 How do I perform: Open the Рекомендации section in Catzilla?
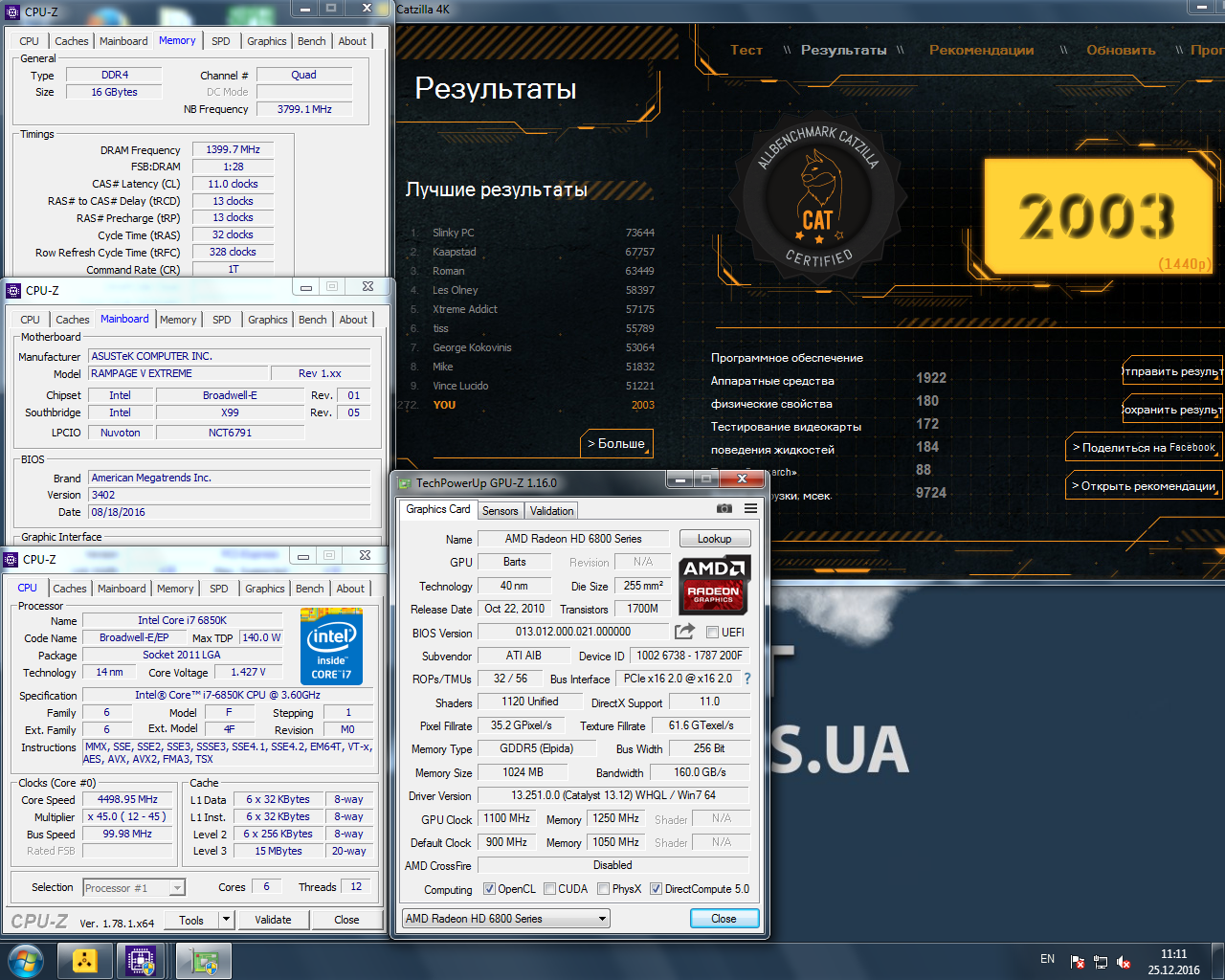tap(981, 50)
